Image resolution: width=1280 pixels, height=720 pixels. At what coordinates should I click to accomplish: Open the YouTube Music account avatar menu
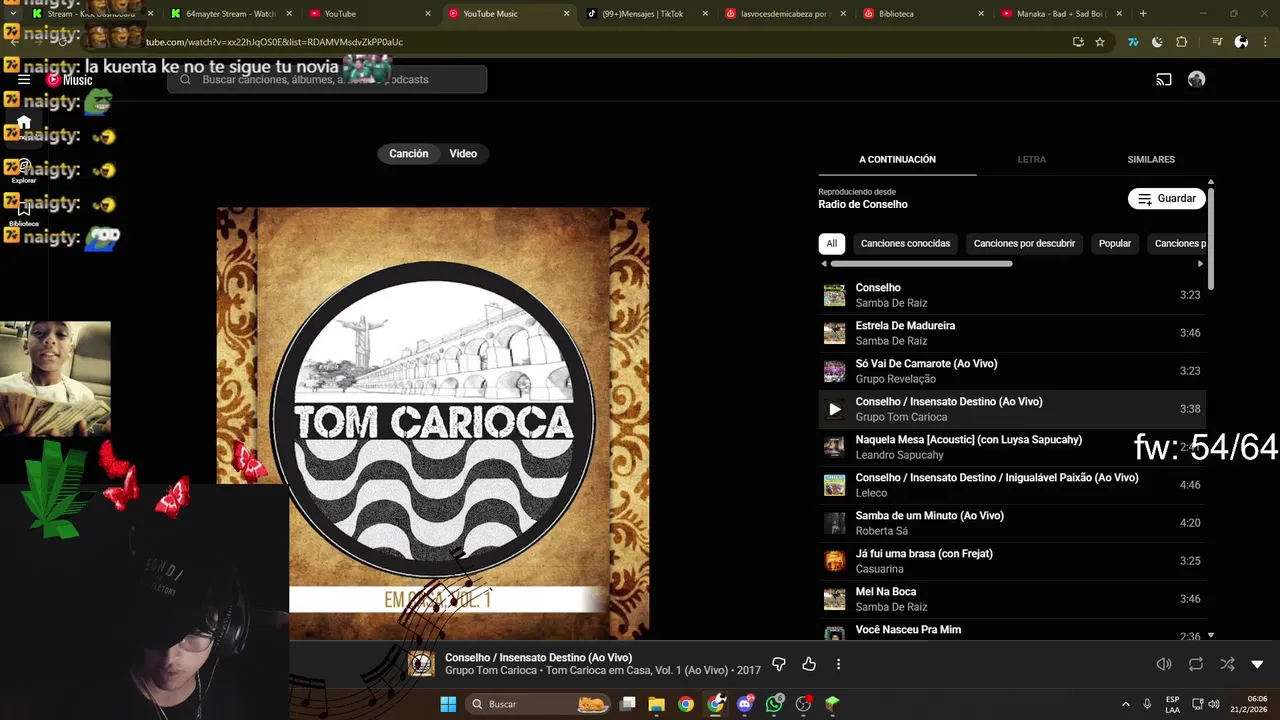[1196, 80]
